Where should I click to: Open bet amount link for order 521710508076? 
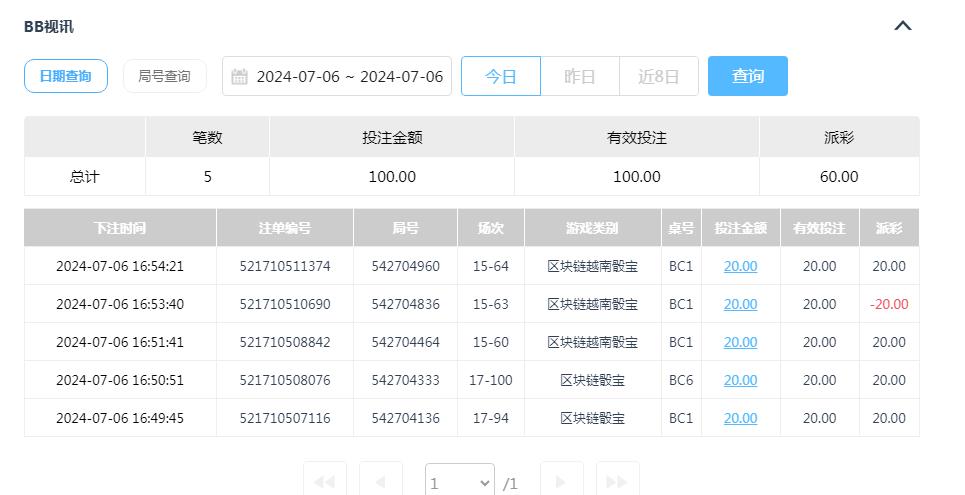[740, 380]
